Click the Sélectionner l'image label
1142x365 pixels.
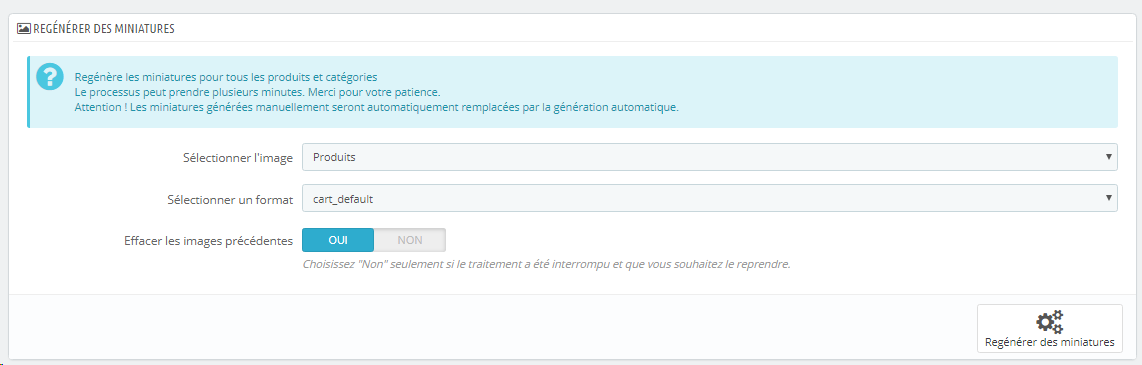pos(238,157)
